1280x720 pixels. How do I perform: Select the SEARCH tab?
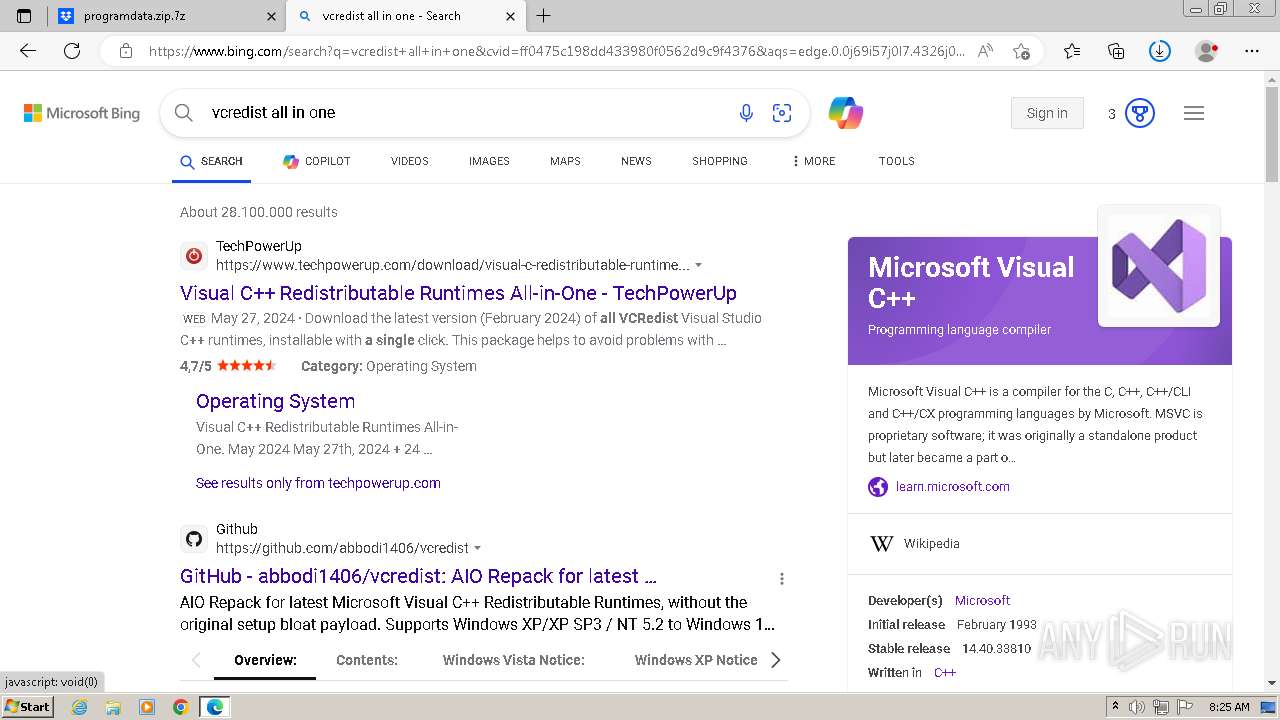(211, 161)
